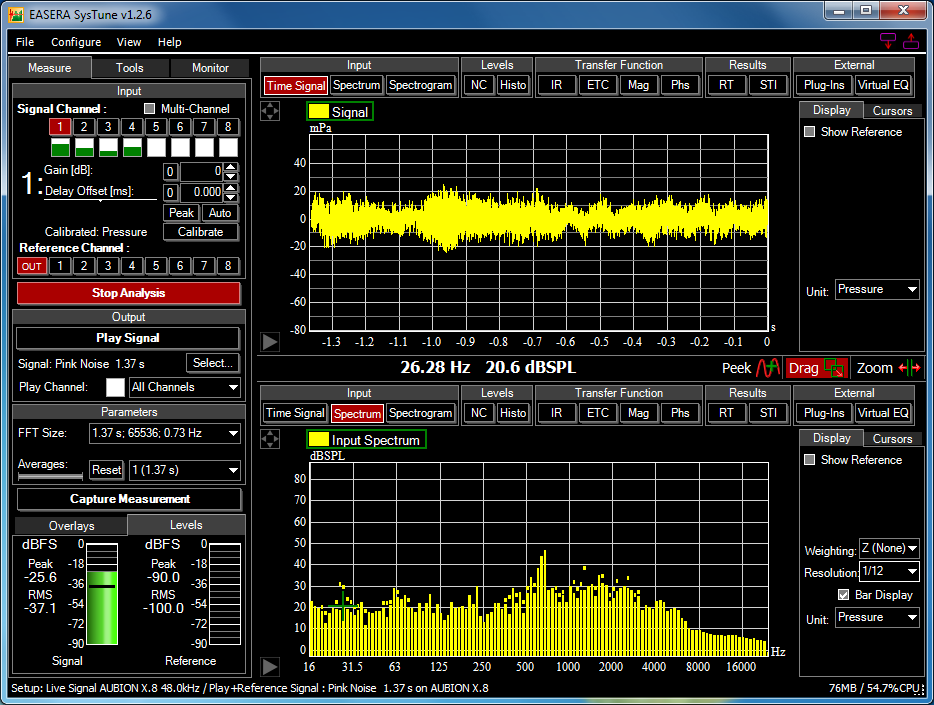934x705 pixels.
Task: Select the Drag mode icon
Action: click(x=836, y=368)
